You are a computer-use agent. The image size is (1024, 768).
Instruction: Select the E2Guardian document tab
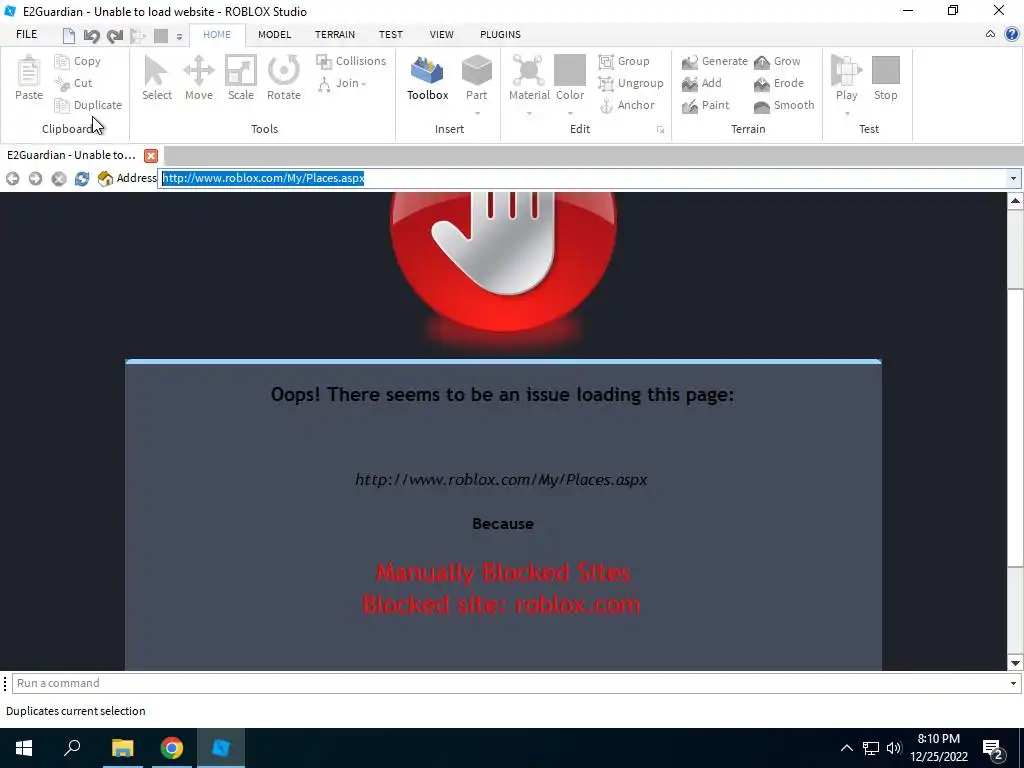coord(71,155)
